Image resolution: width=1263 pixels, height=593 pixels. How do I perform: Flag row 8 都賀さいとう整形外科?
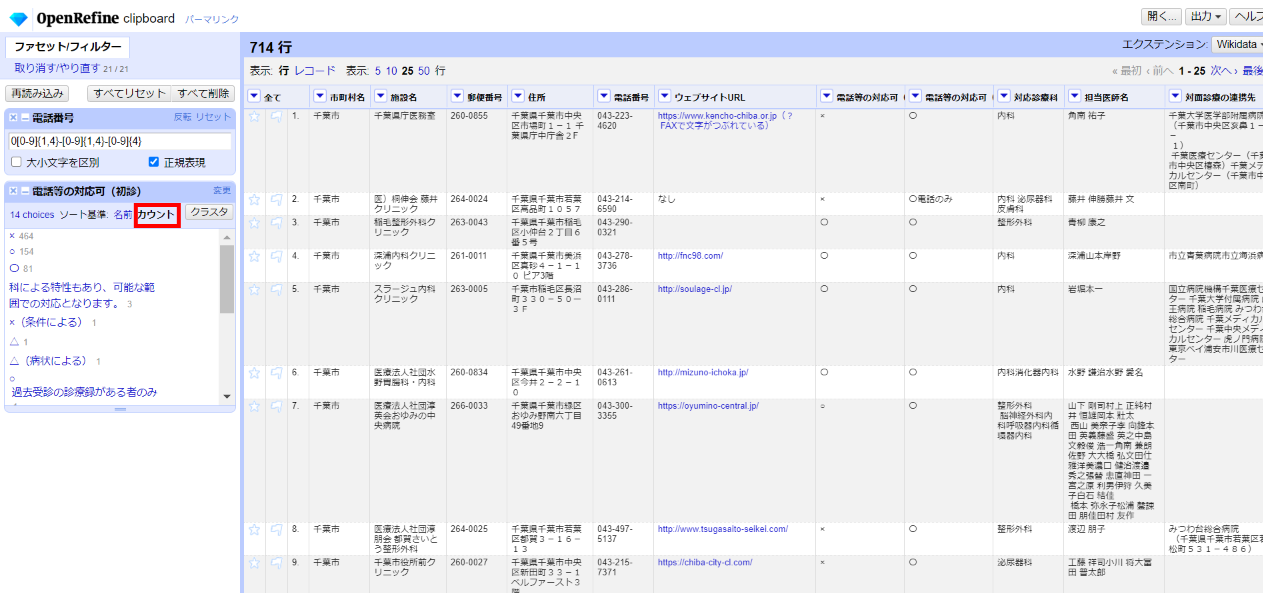(276, 529)
